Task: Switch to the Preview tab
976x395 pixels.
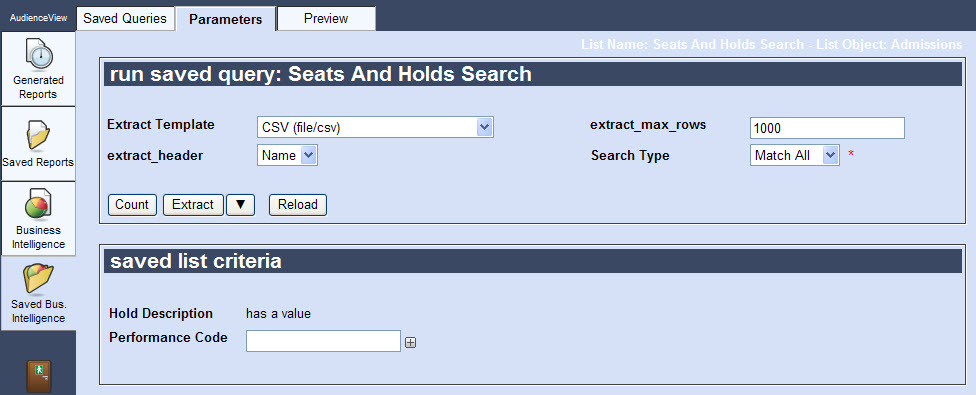Action: click(x=326, y=18)
